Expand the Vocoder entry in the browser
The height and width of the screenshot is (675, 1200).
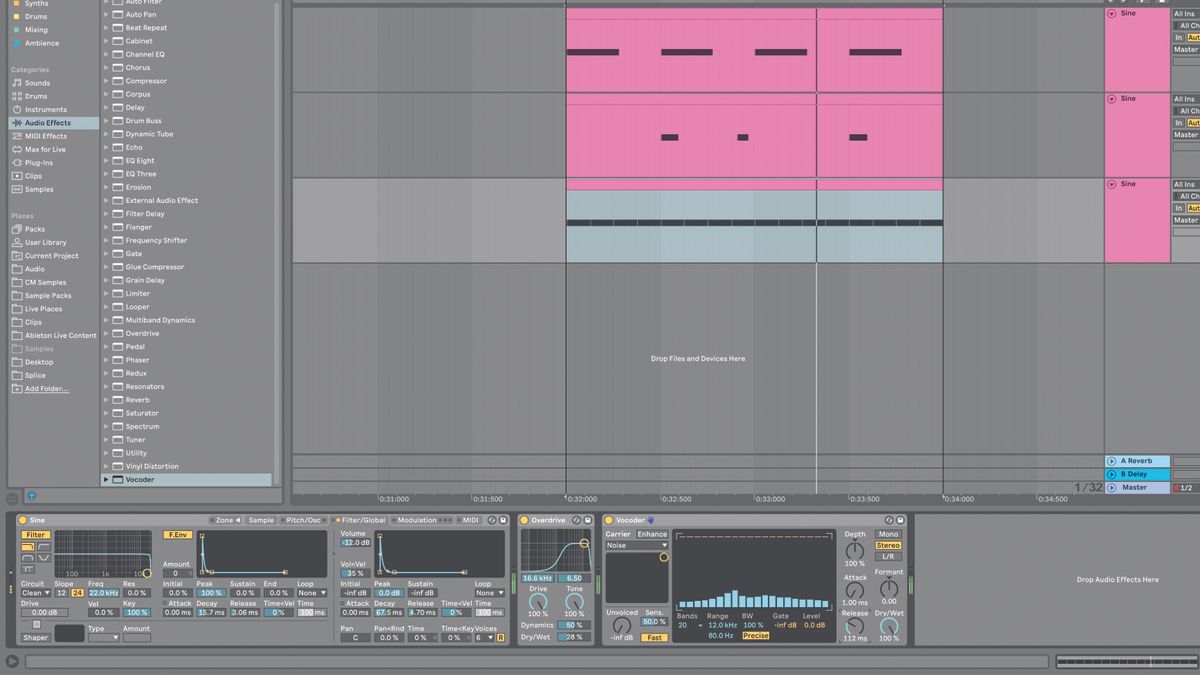coord(107,479)
